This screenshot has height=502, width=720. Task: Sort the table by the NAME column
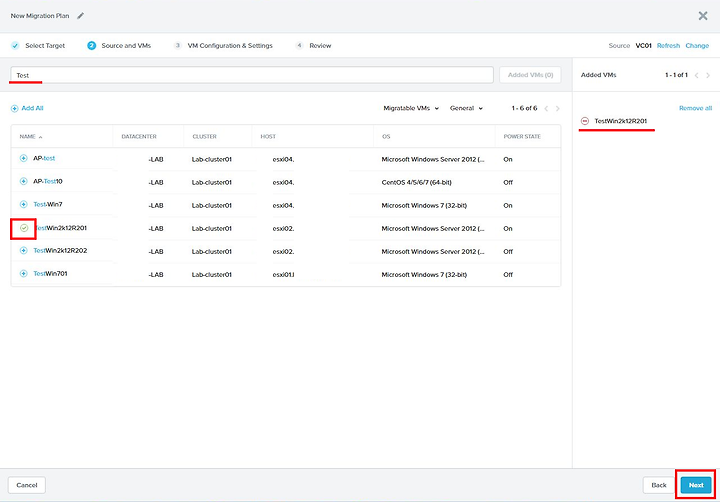(31, 136)
